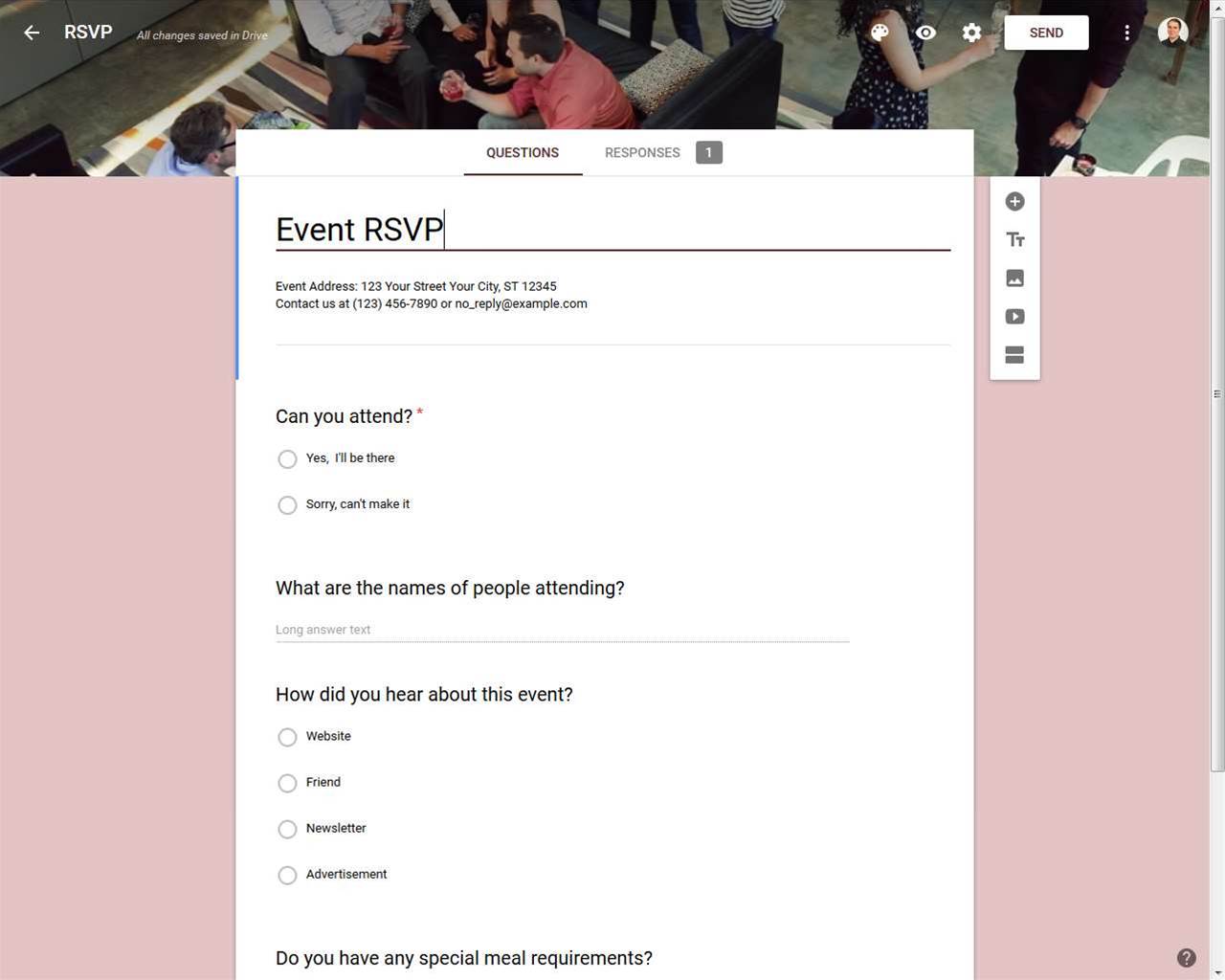Switch to the Questions tab
Viewport: 1225px width, 980px height.
523,152
